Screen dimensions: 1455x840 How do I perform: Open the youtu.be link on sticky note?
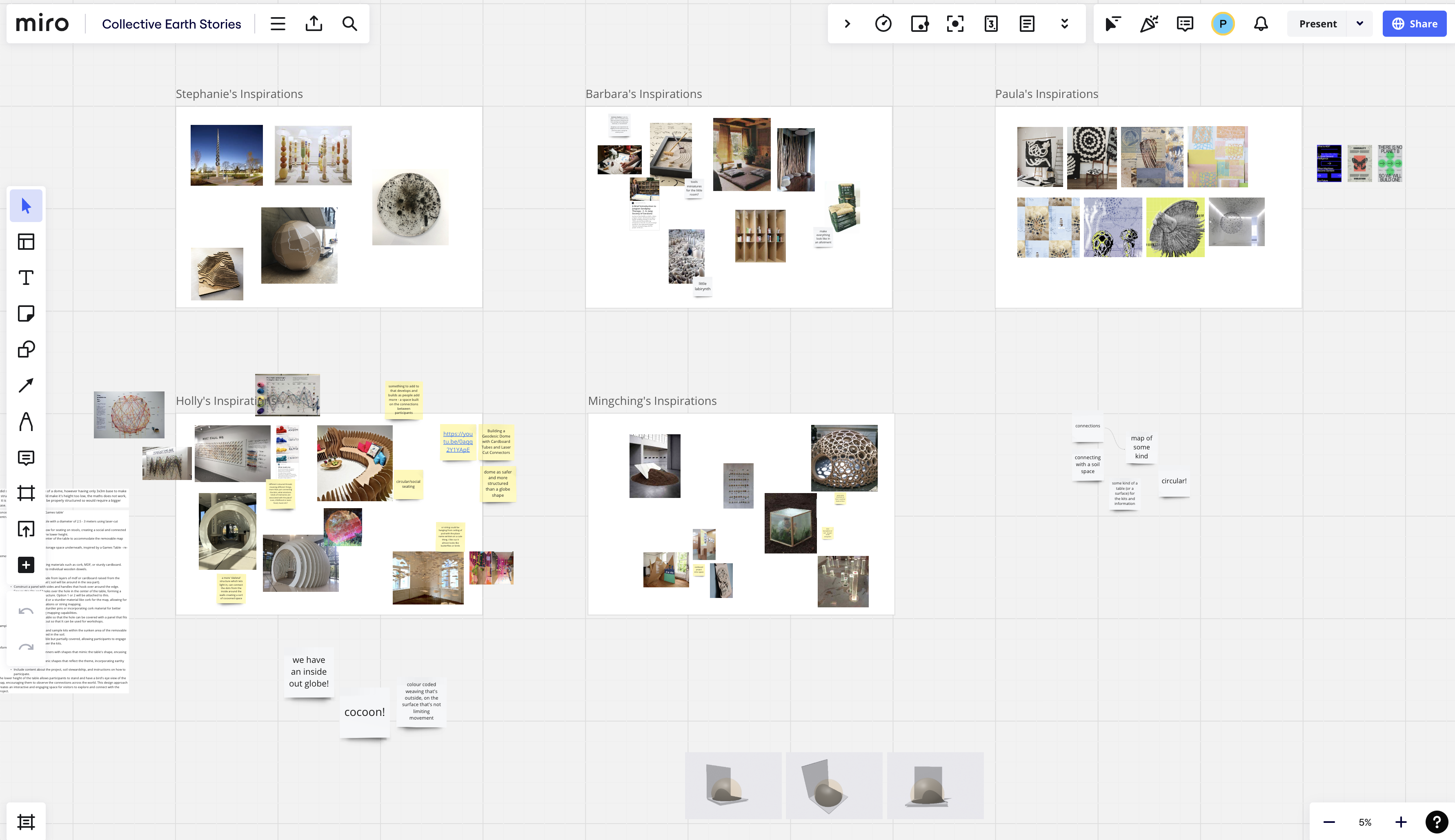(458, 441)
